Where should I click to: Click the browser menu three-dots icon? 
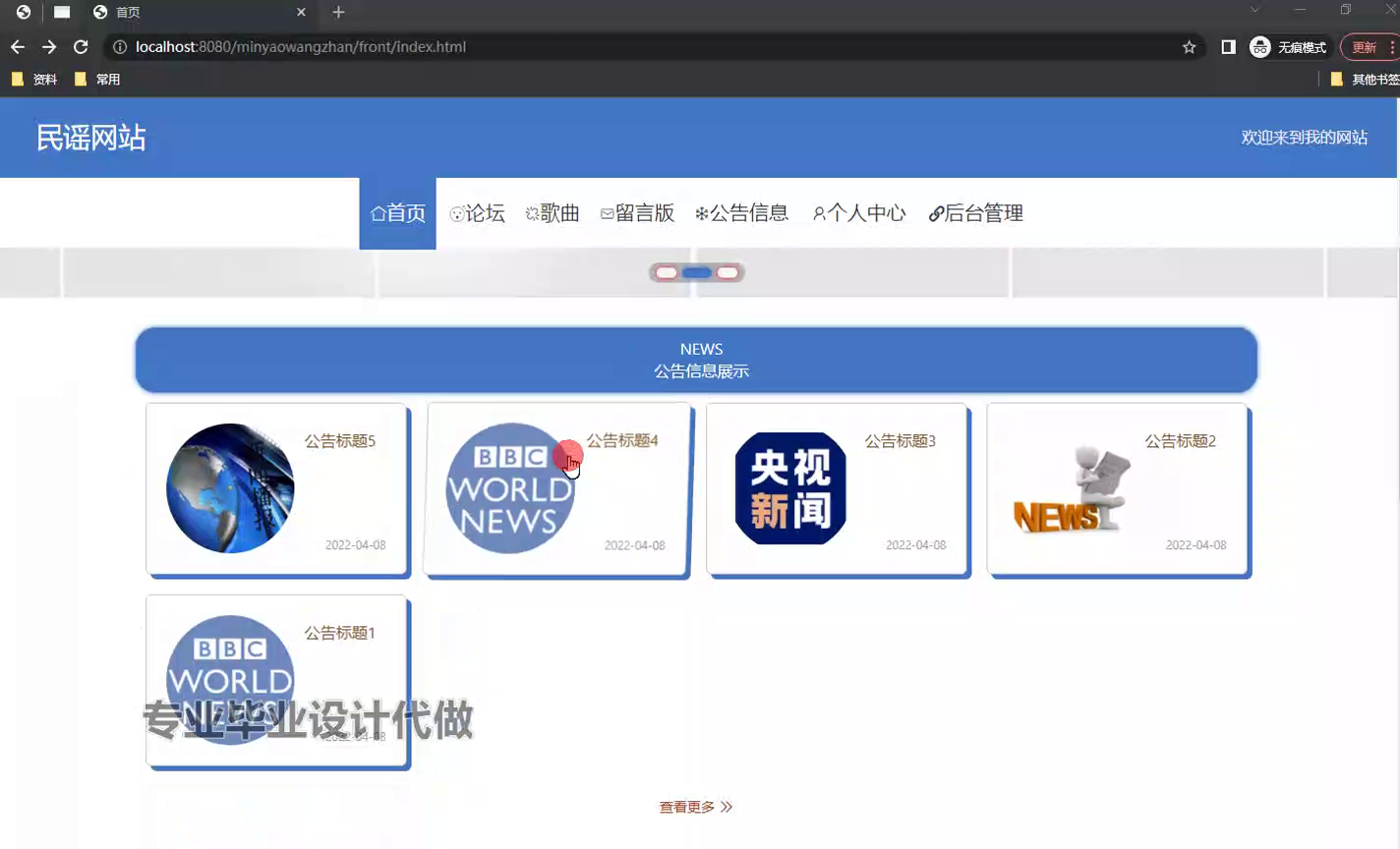click(x=1392, y=47)
